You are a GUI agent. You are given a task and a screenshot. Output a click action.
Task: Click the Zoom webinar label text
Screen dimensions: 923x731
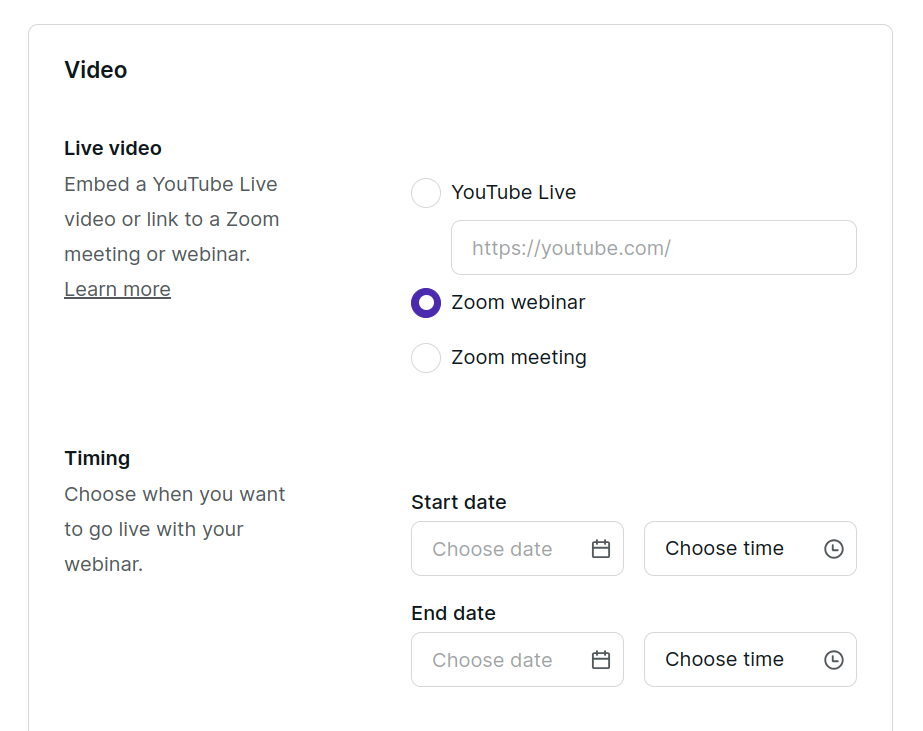click(x=518, y=303)
